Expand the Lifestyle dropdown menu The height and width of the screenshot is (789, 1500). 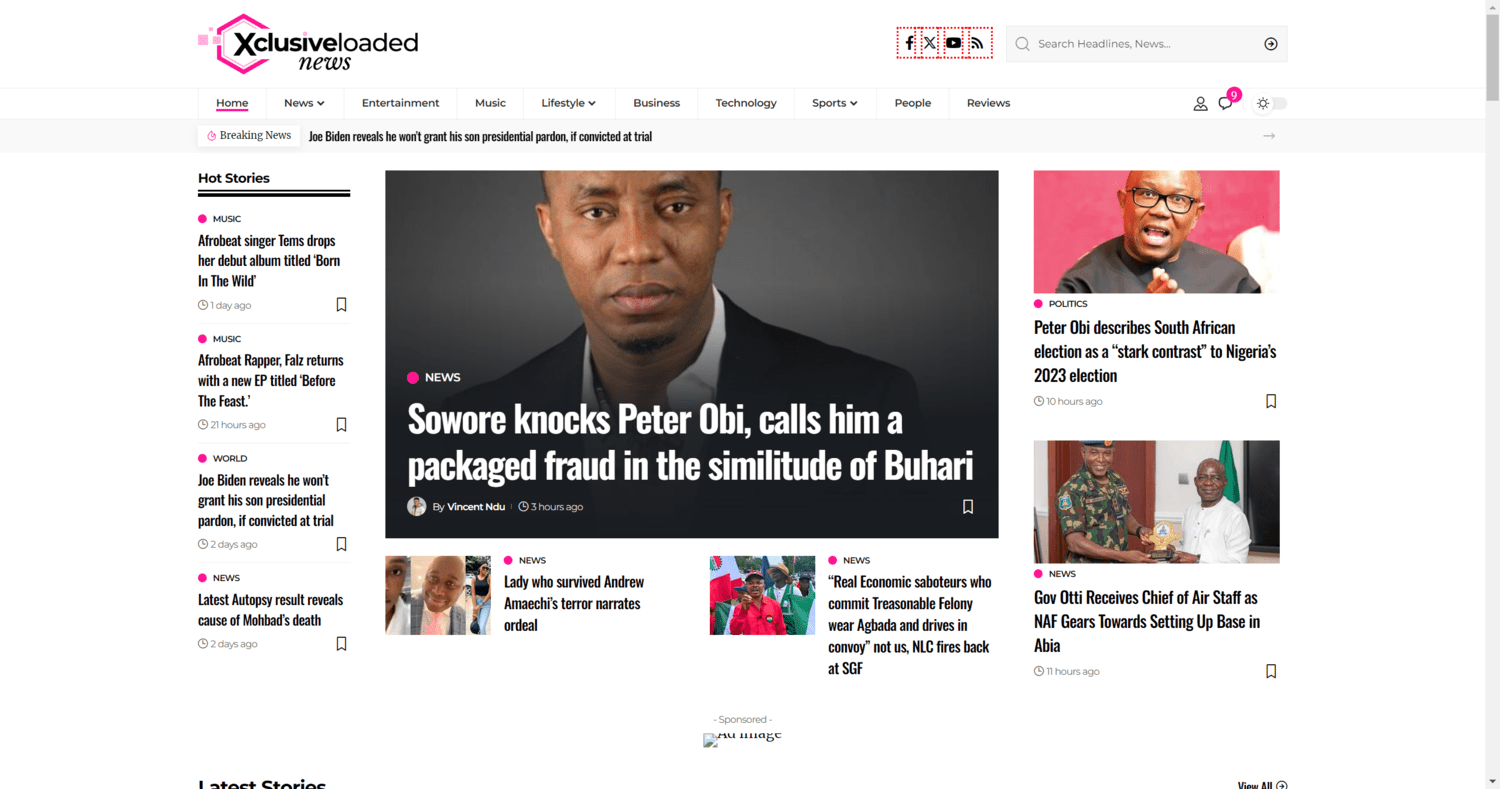(x=568, y=103)
